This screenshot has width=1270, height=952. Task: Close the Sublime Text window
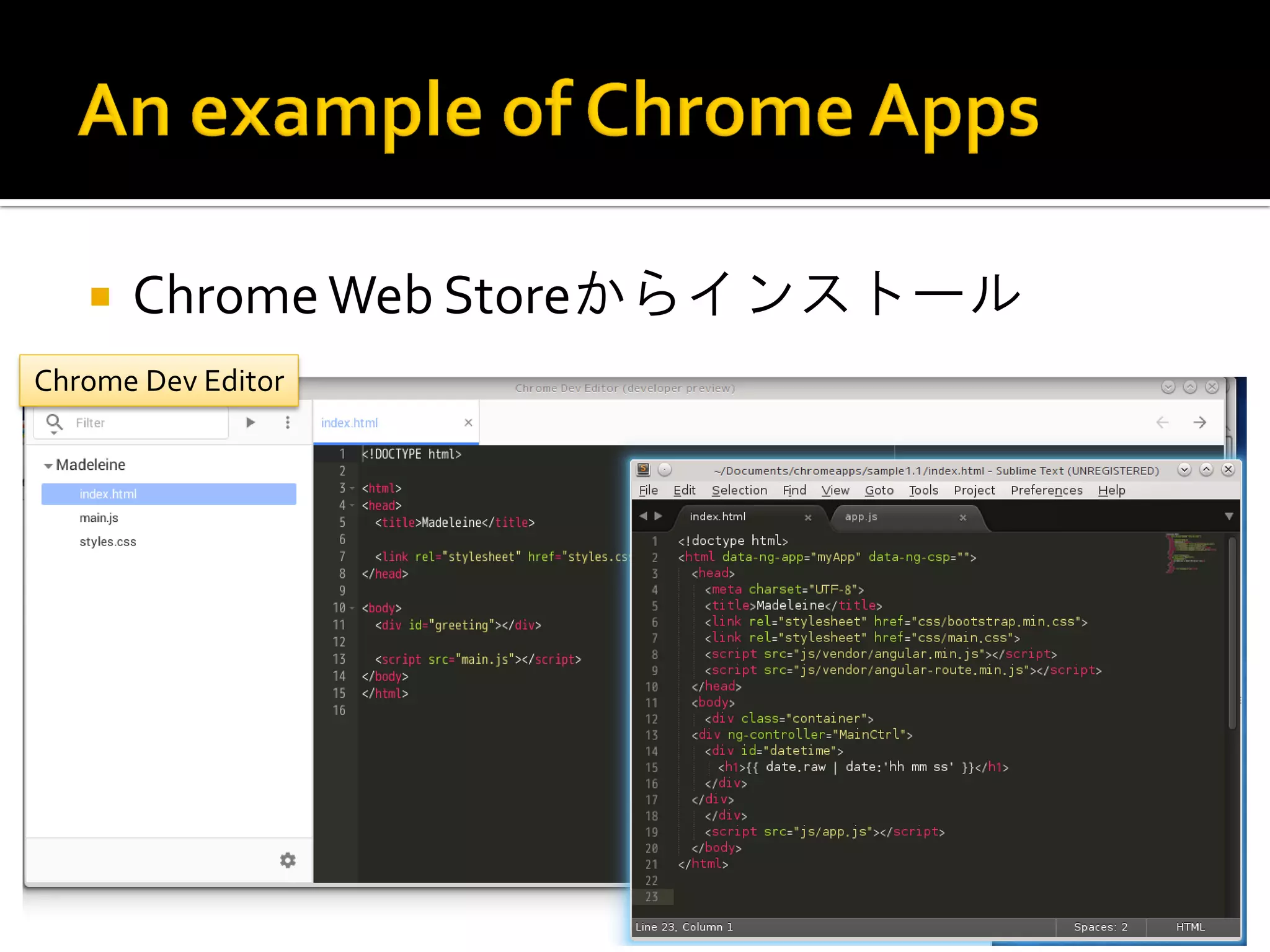click(x=1228, y=469)
